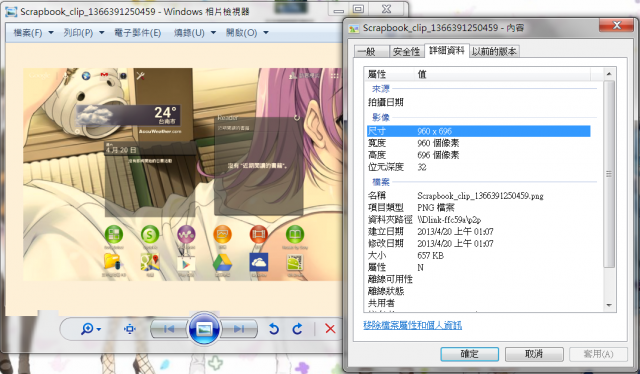Close the properties dialog with red X
The width and height of the screenshot is (640, 374).
[617, 25]
